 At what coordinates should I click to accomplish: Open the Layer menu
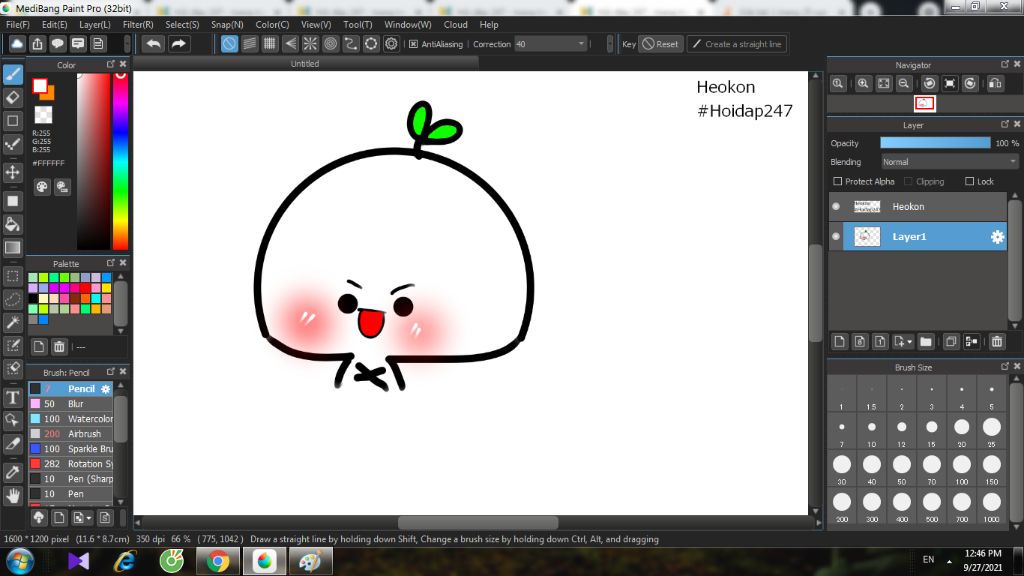[95, 25]
